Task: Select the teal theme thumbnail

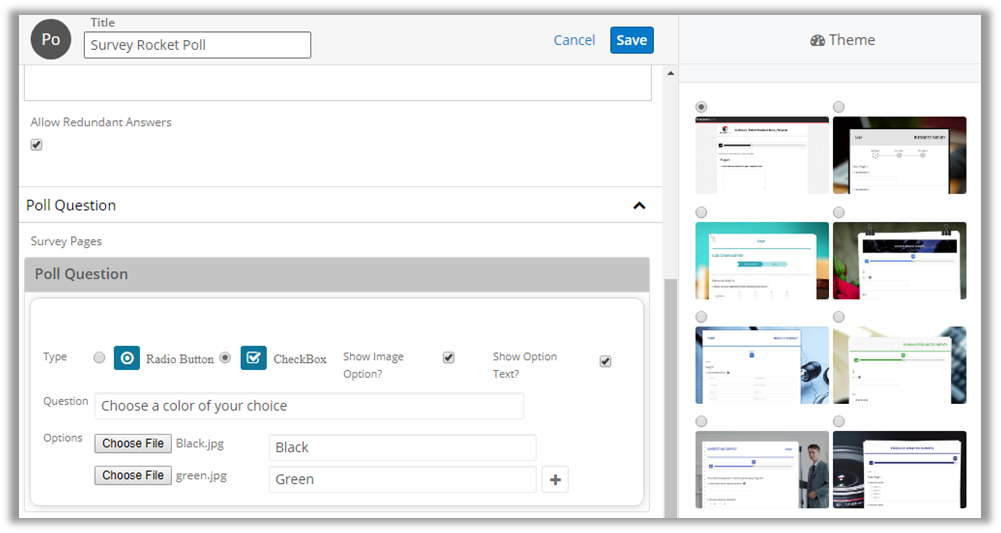Action: click(762, 260)
